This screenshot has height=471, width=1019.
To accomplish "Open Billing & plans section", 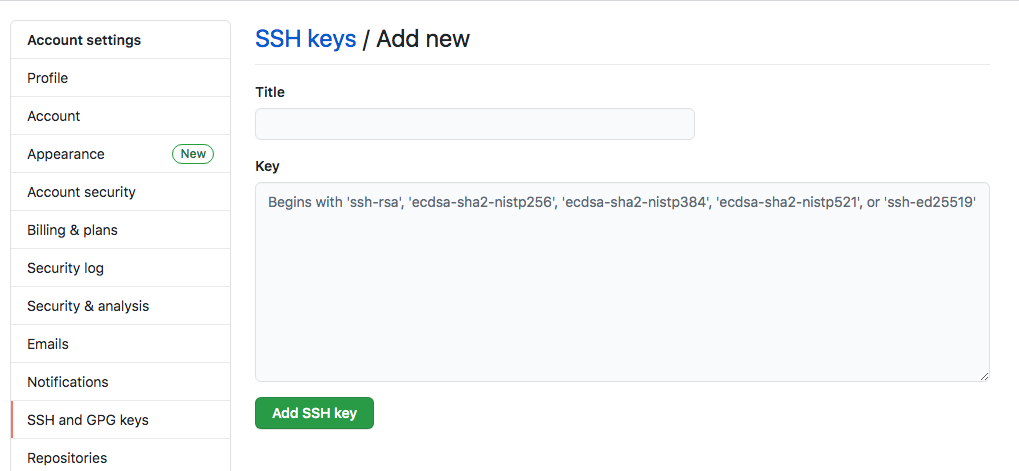I will click(121, 230).
